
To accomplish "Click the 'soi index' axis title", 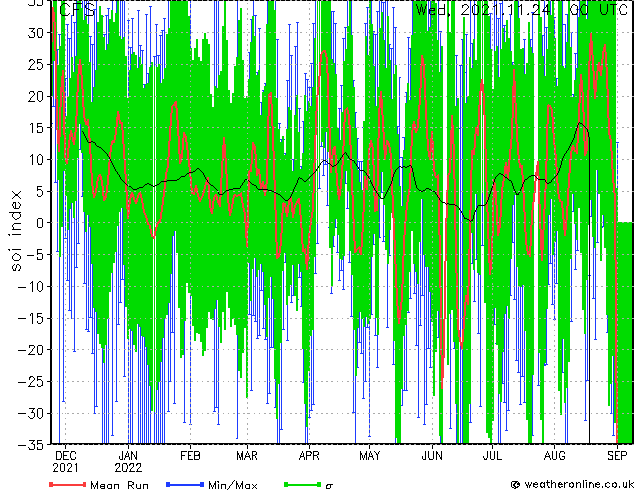I will tap(16, 230).
